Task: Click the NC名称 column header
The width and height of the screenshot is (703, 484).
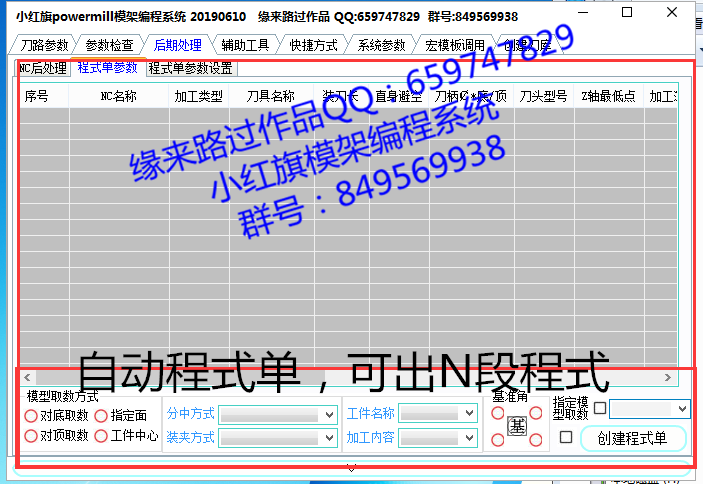Action: pyautogui.click(x=118, y=96)
